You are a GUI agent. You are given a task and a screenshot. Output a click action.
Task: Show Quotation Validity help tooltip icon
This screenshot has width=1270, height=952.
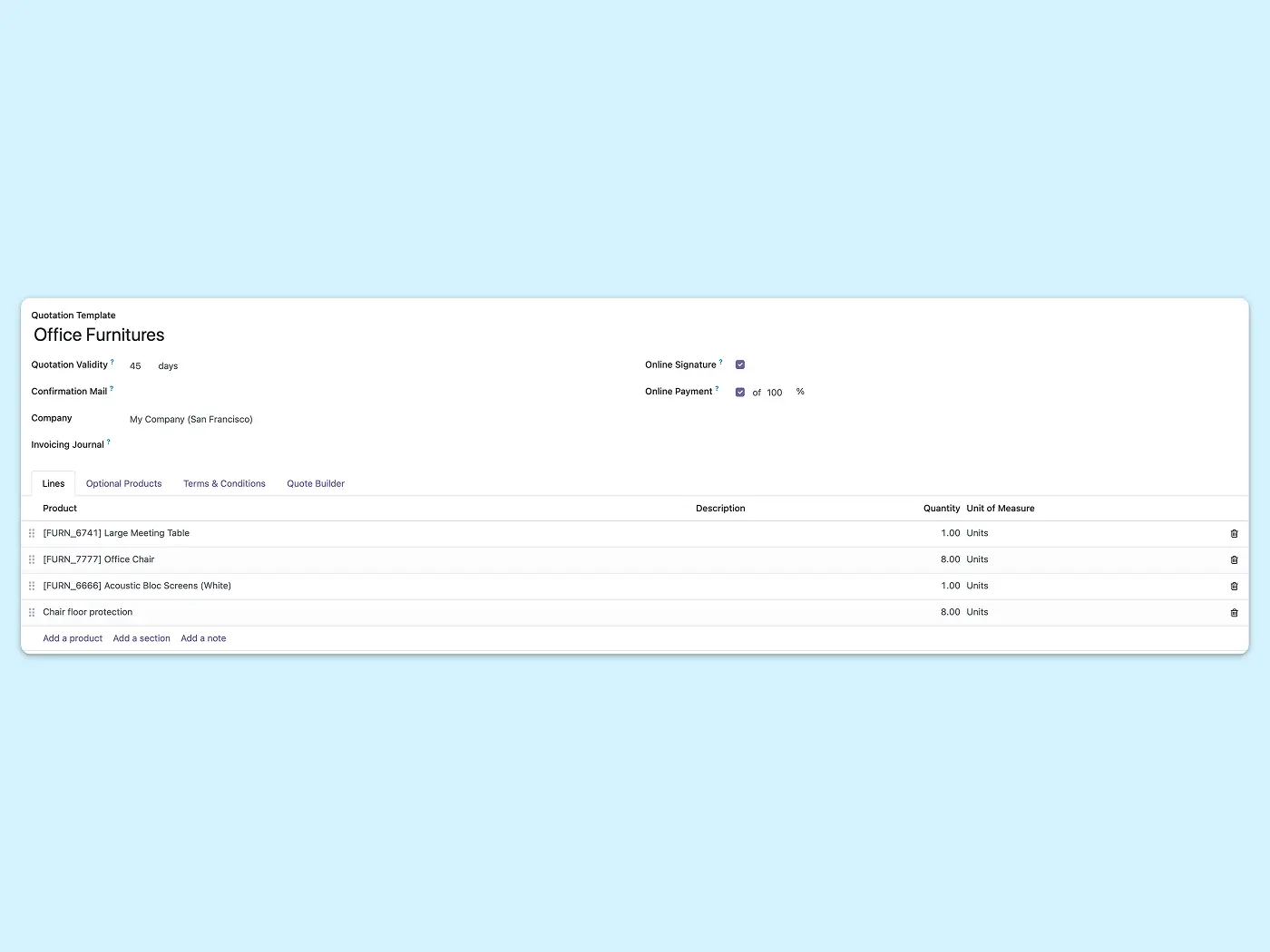[x=112, y=363]
